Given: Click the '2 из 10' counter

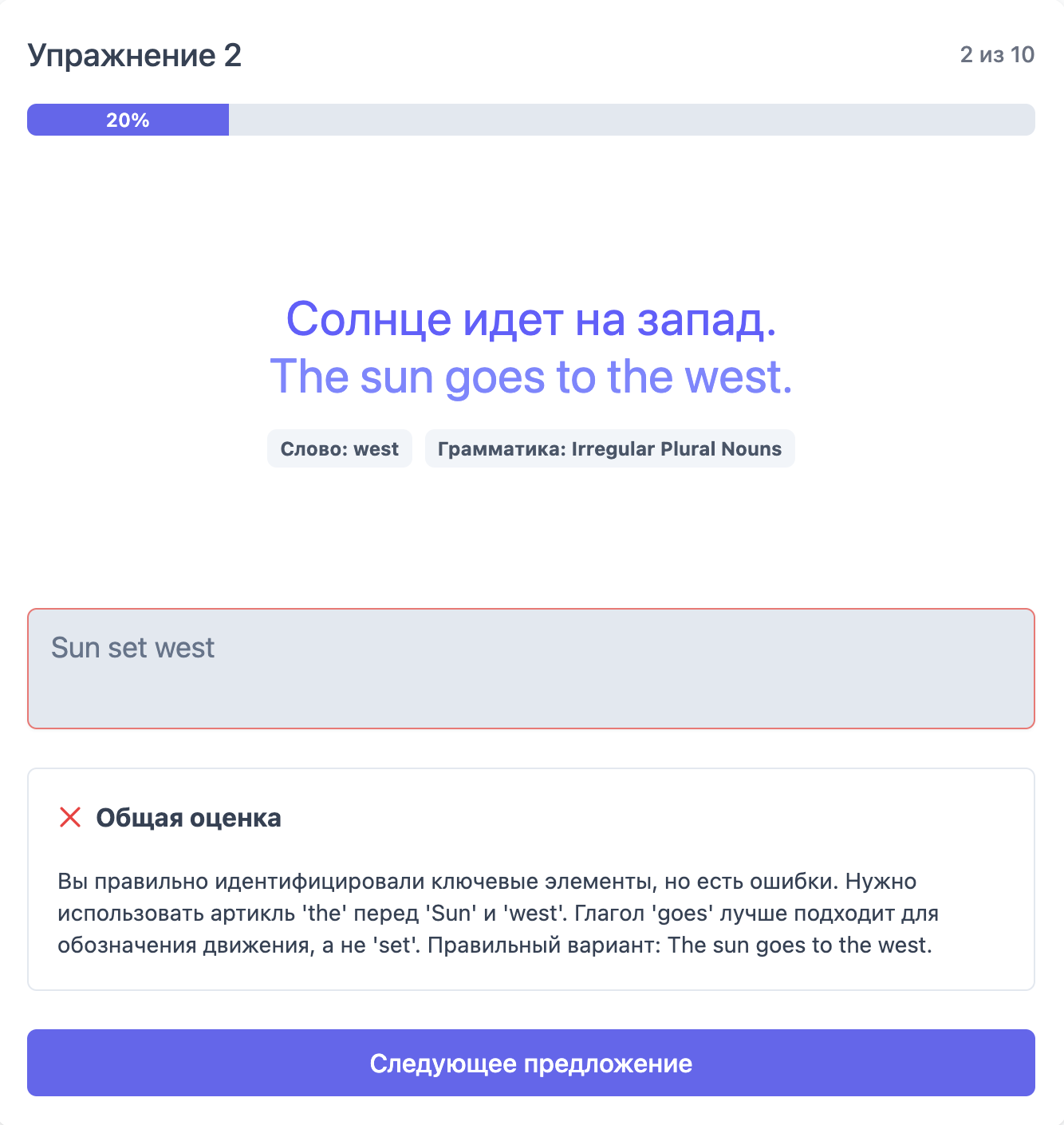Looking at the screenshot, I should (997, 54).
